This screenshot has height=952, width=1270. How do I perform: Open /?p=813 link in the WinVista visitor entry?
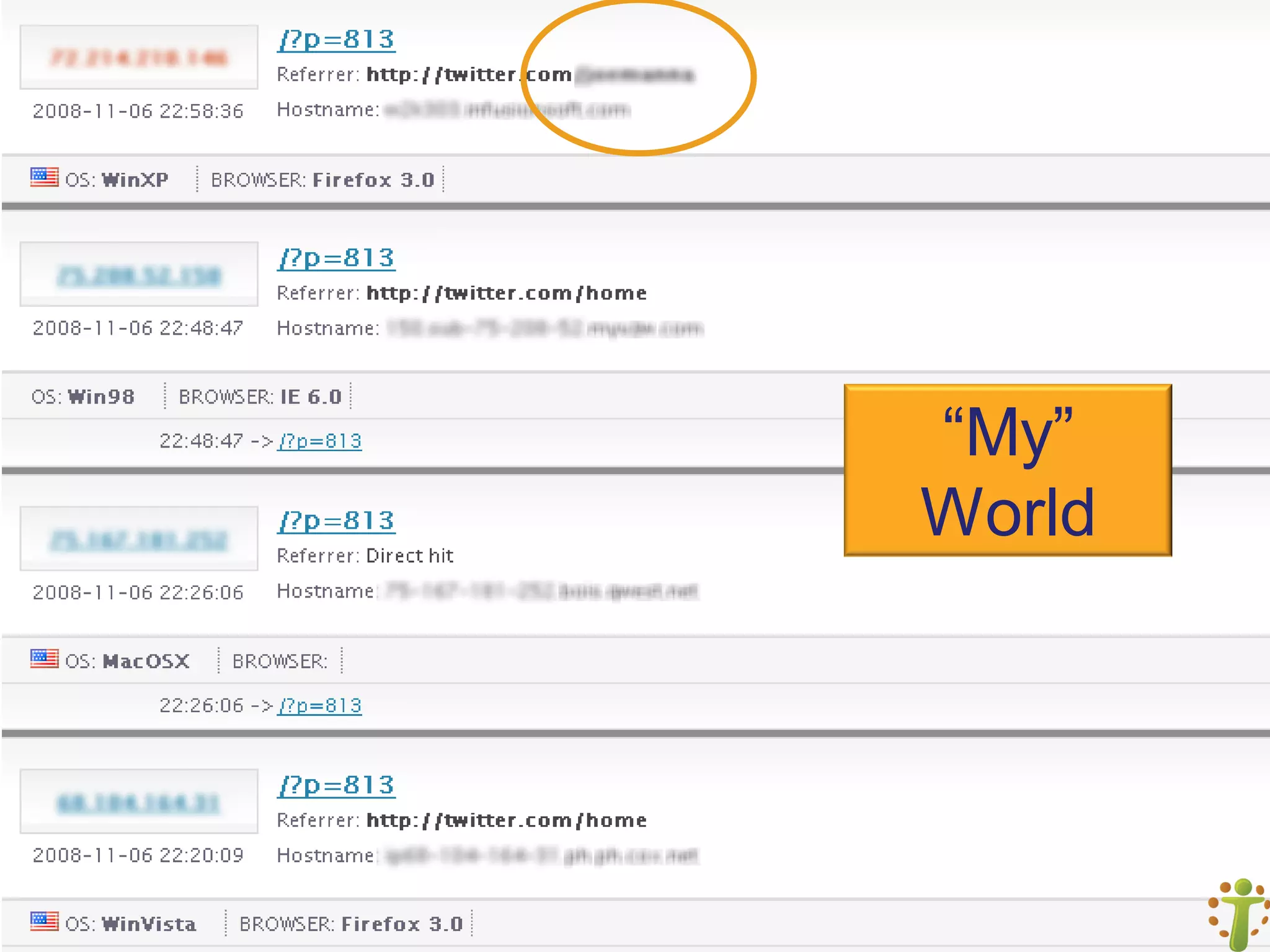click(336, 785)
